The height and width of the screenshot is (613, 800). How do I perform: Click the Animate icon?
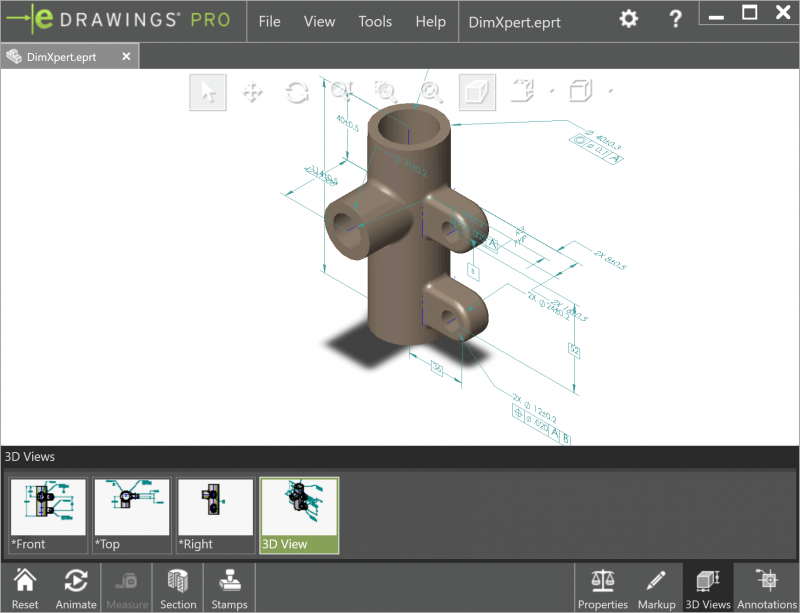click(75, 587)
